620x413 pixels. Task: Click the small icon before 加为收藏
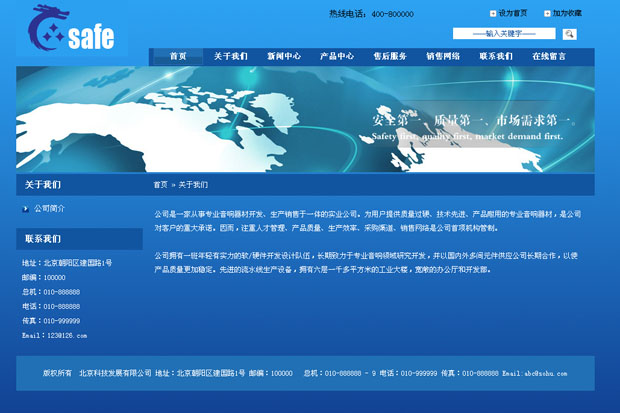pyautogui.click(x=547, y=14)
